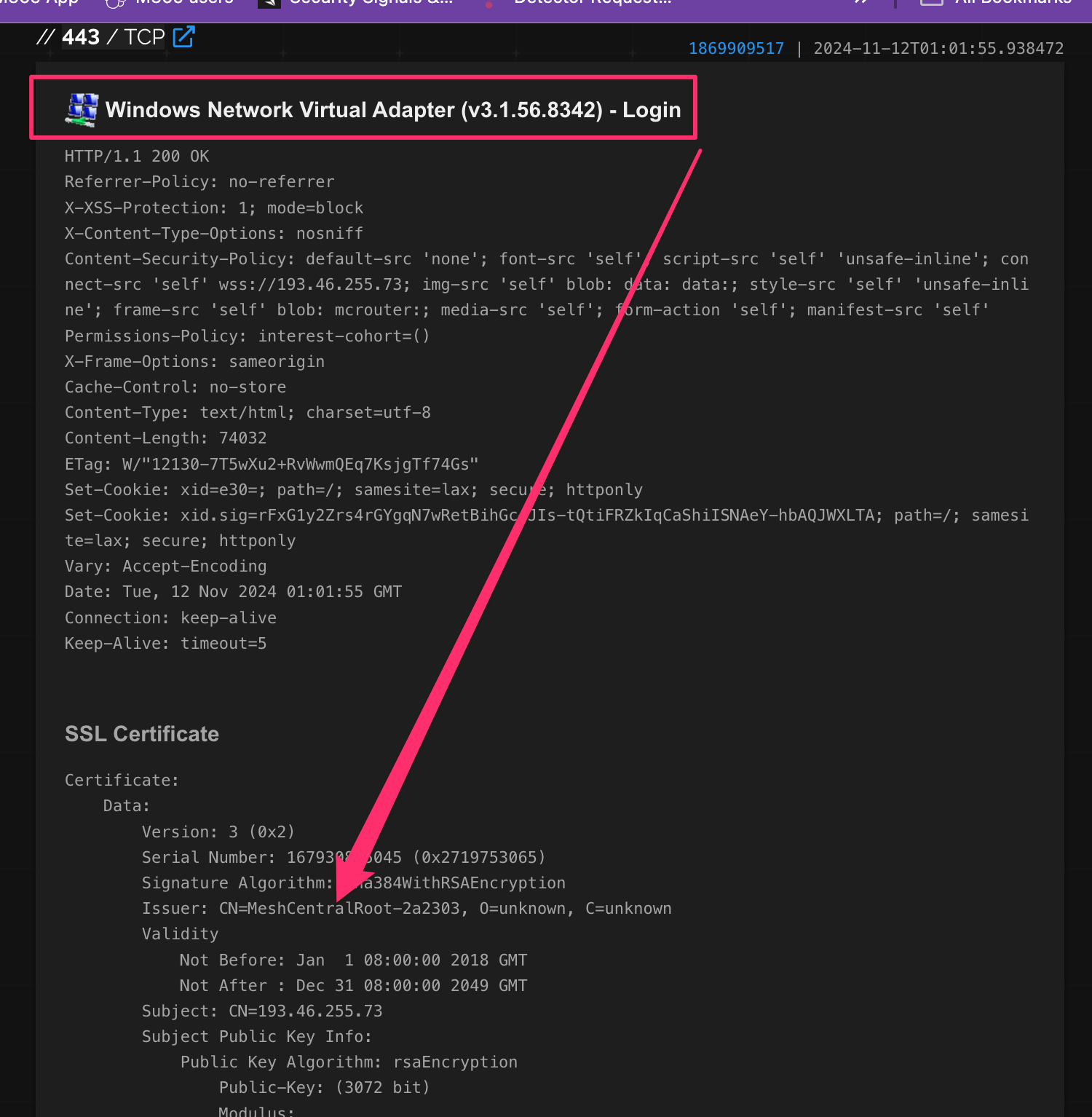Click the ETag header line
Screen dimensions: 1092x1117
pyautogui.click(x=272, y=465)
